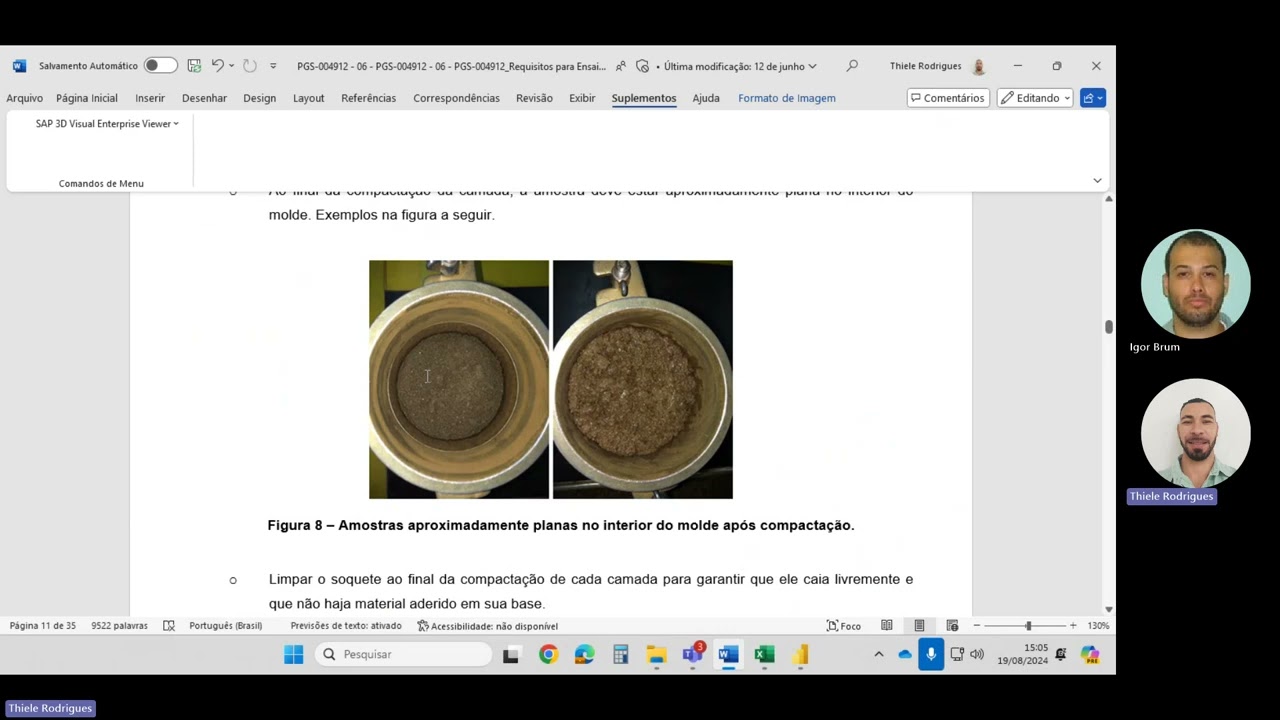Select the left mold sample photo
The width and height of the screenshot is (1280, 720).
click(x=459, y=379)
